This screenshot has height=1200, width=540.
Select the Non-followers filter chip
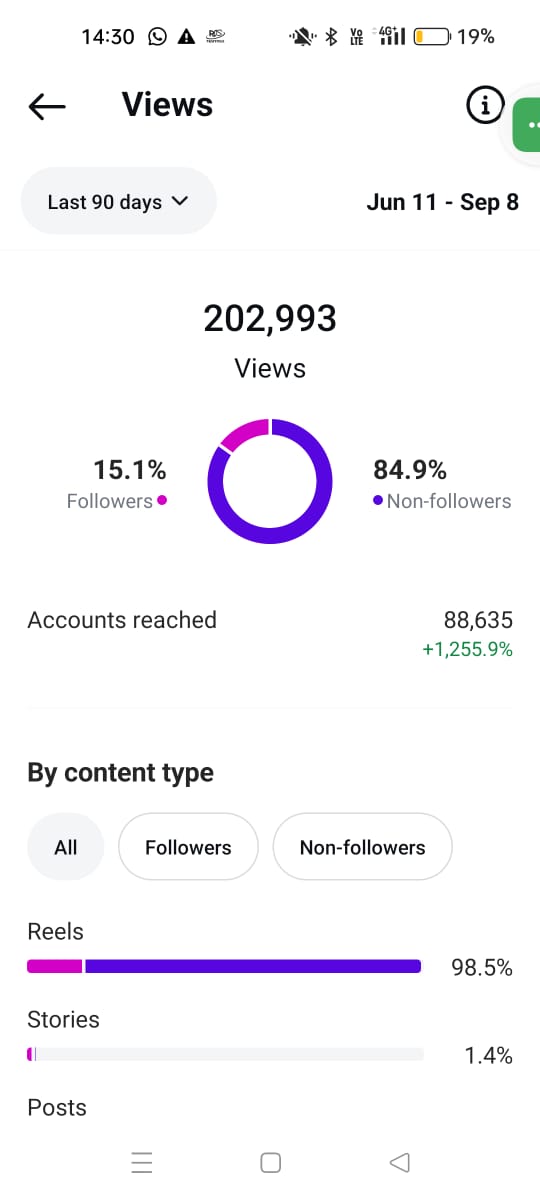point(362,847)
